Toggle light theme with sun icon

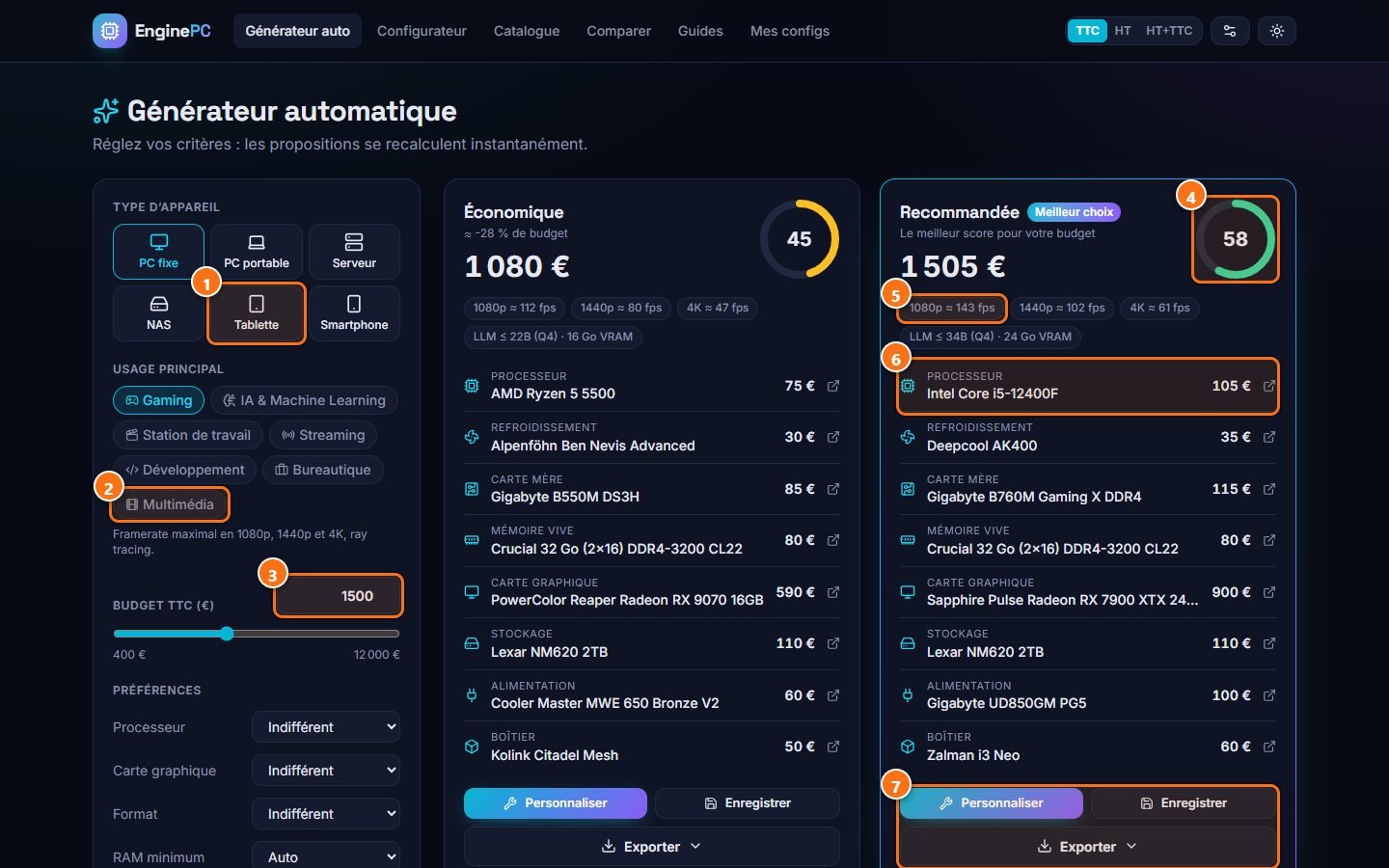click(x=1277, y=31)
